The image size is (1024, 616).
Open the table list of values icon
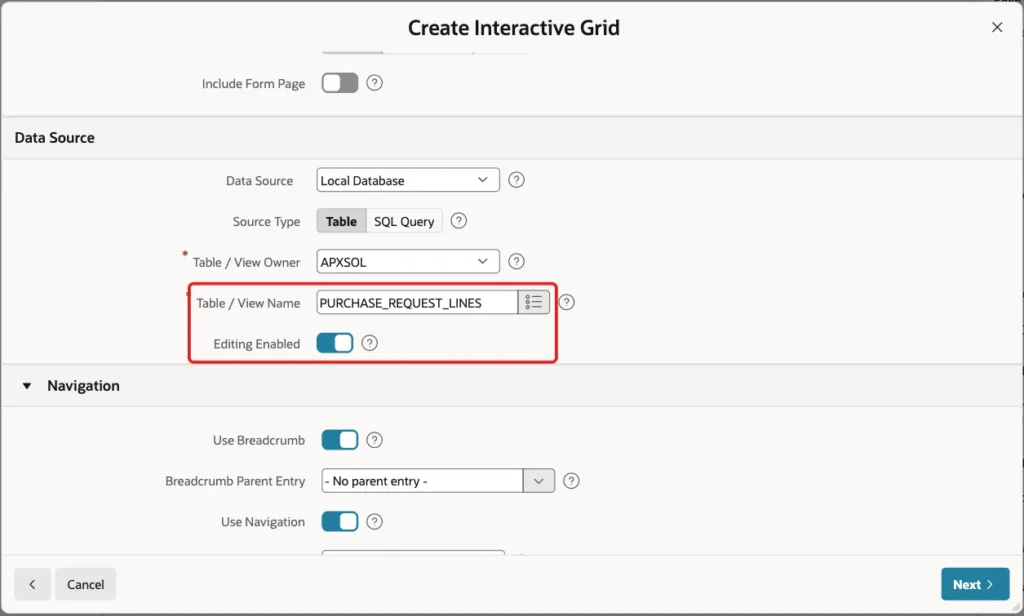(534, 302)
